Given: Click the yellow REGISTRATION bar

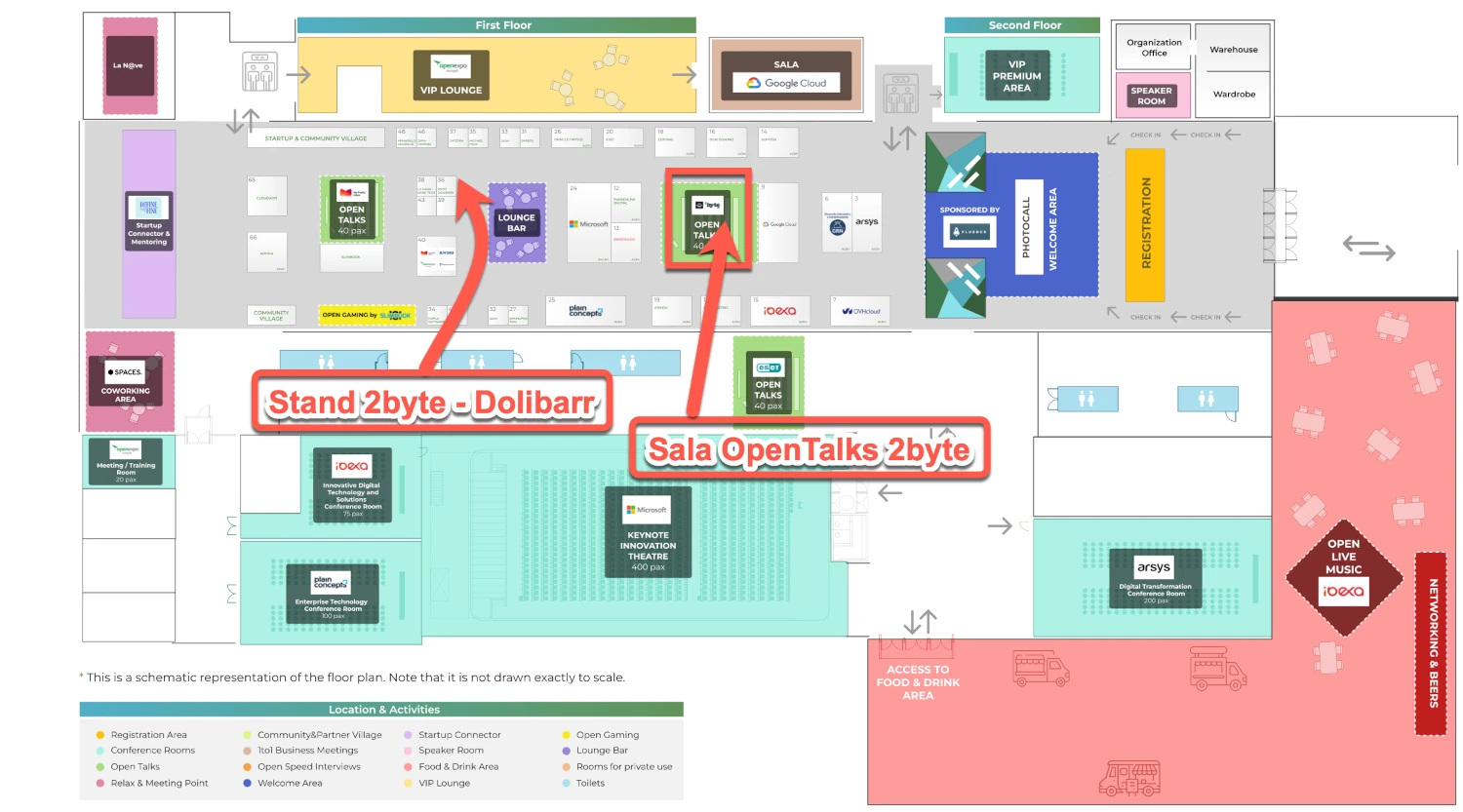Looking at the screenshot, I should (1145, 224).
